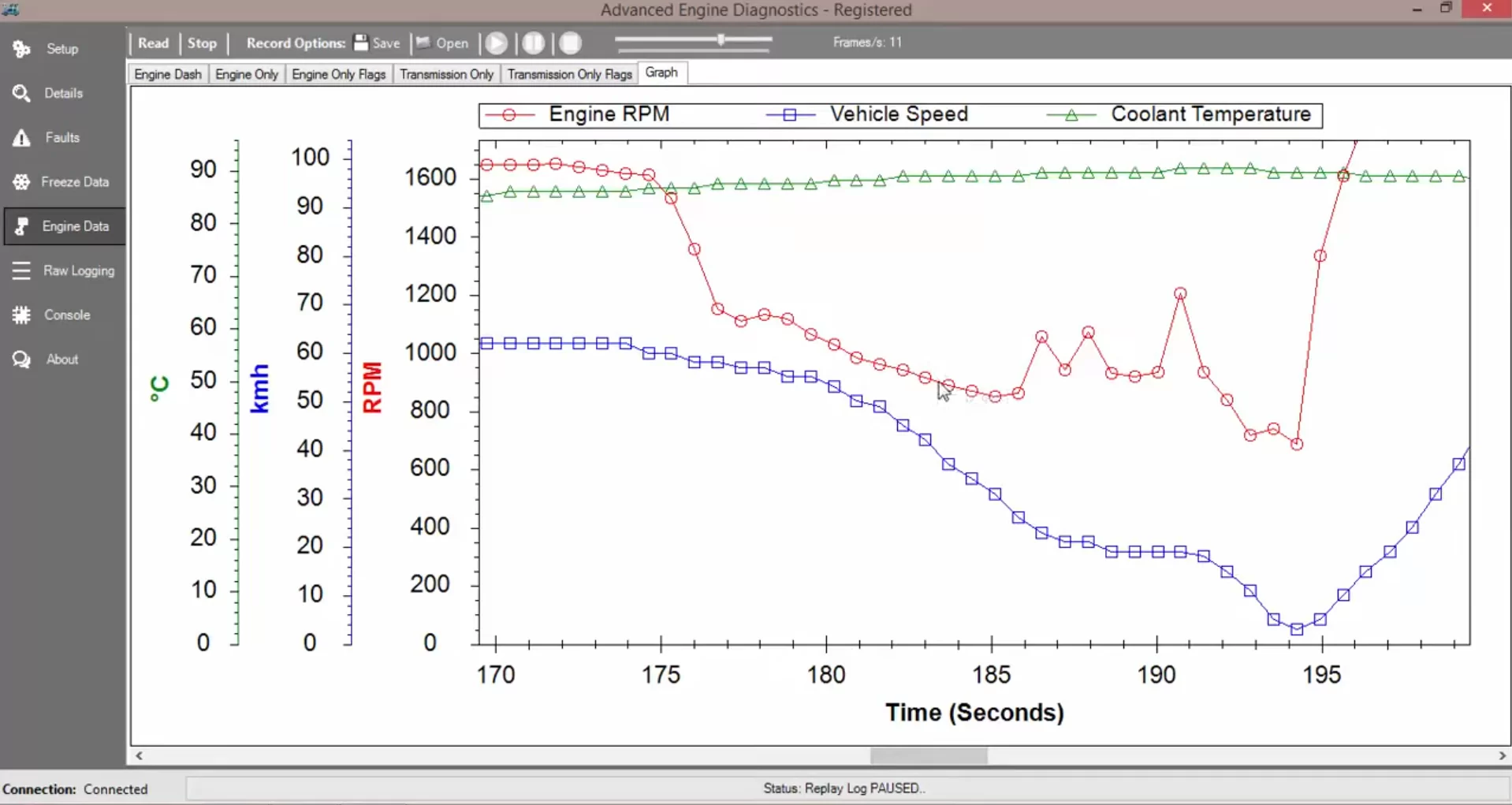
Task: Switch to the Transmission Only tab
Action: [x=446, y=74]
